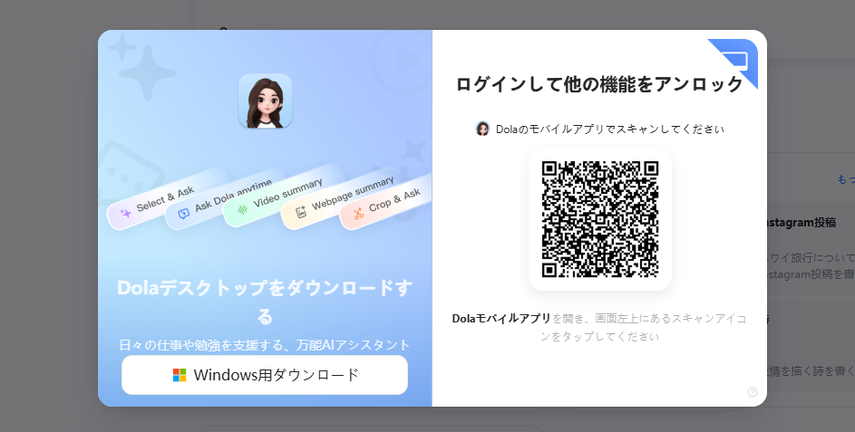
Task: Click the Instagram投稿 card title in background page
Action: 801,223
